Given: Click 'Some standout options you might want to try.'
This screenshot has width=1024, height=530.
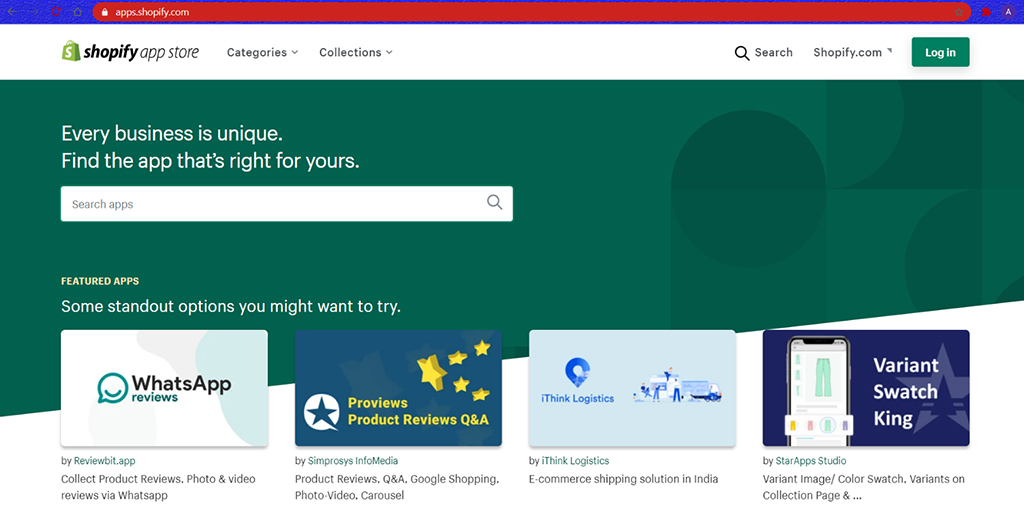Looking at the screenshot, I should tap(231, 306).
